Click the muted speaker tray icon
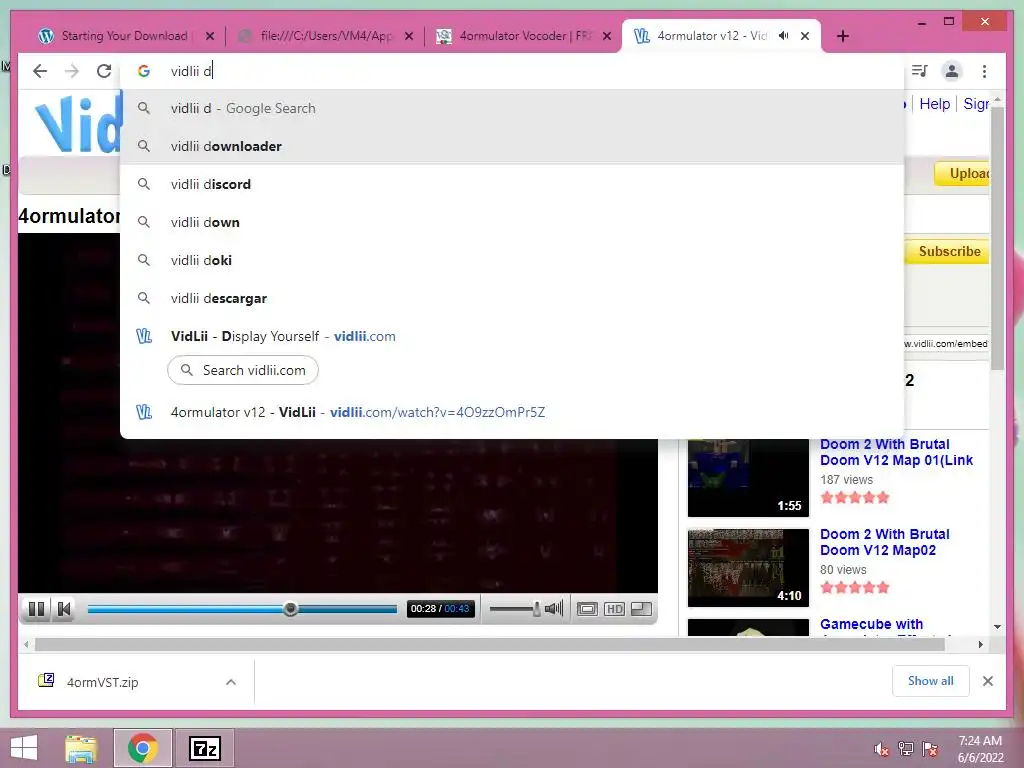The height and width of the screenshot is (768, 1024). [881, 749]
